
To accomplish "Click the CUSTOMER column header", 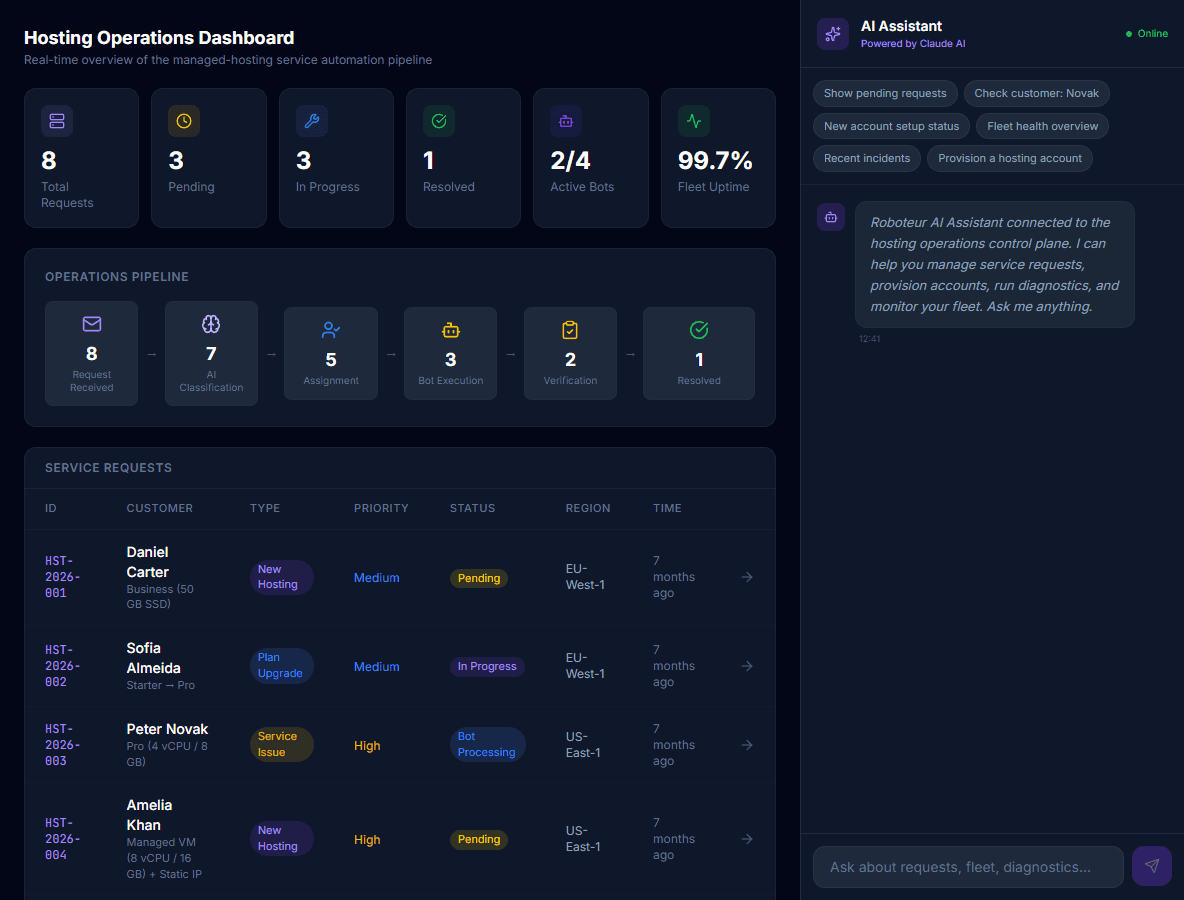I will tap(159, 508).
